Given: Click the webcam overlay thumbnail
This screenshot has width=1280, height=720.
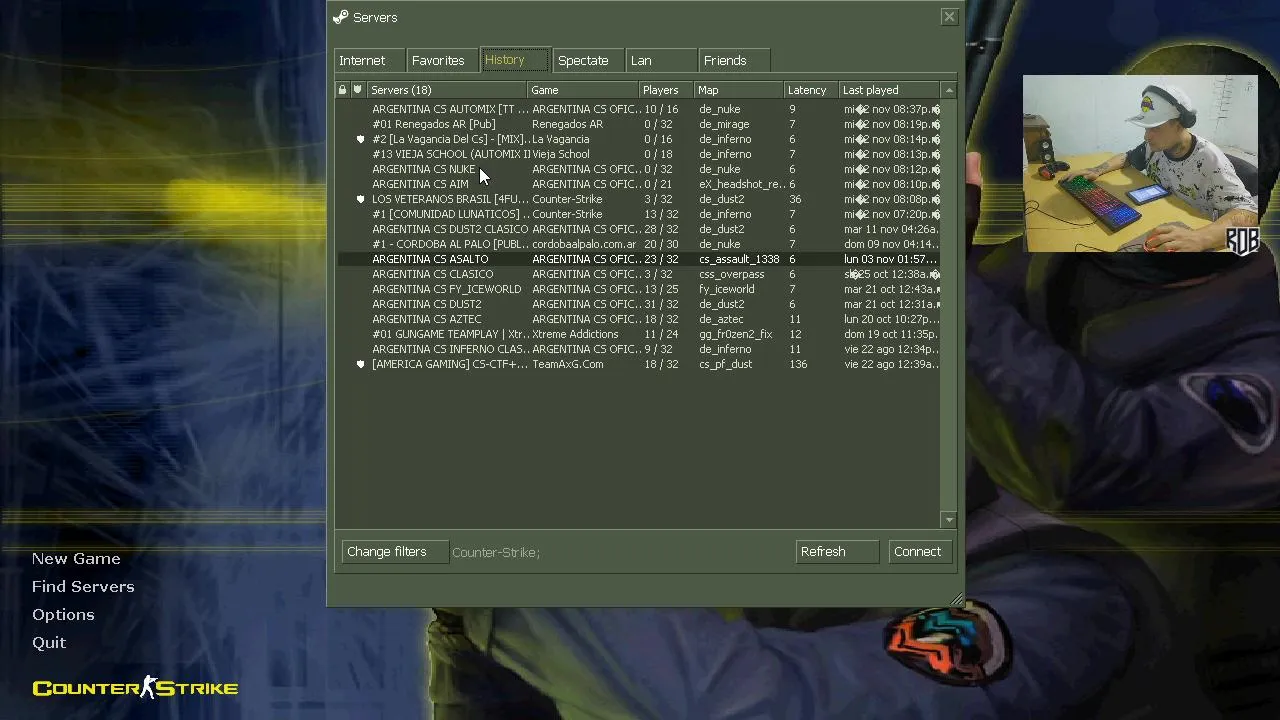Looking at the screenshot, I should pos(1140,164).
